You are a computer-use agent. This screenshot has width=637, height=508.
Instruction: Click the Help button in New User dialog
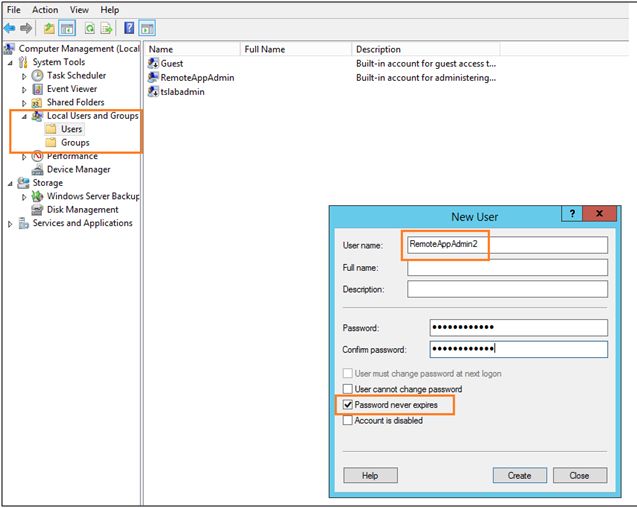[x=370, y=475]
